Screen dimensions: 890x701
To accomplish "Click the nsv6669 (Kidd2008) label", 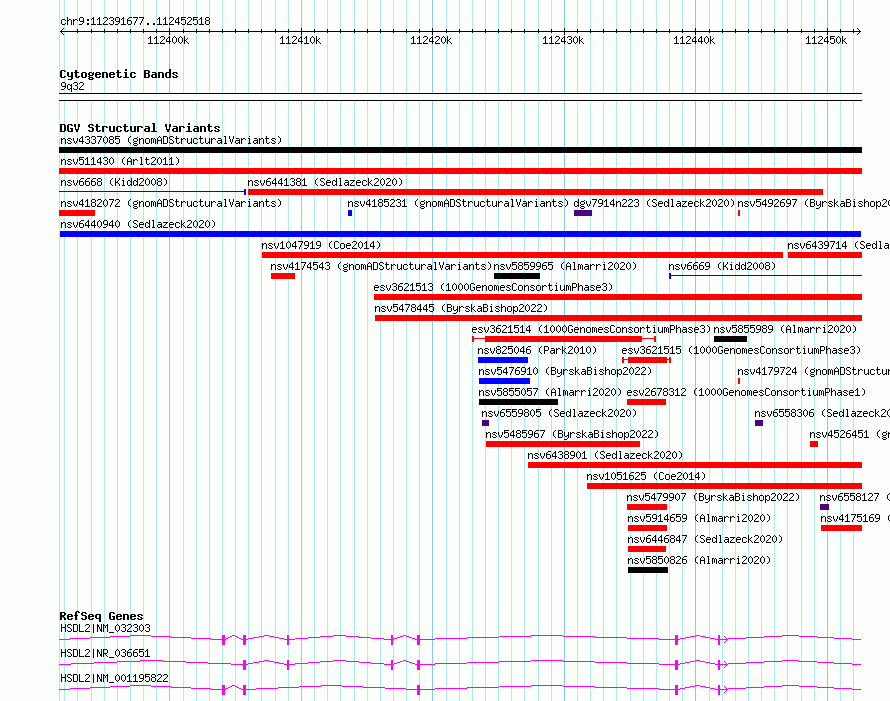I will [x=722, y=266].
